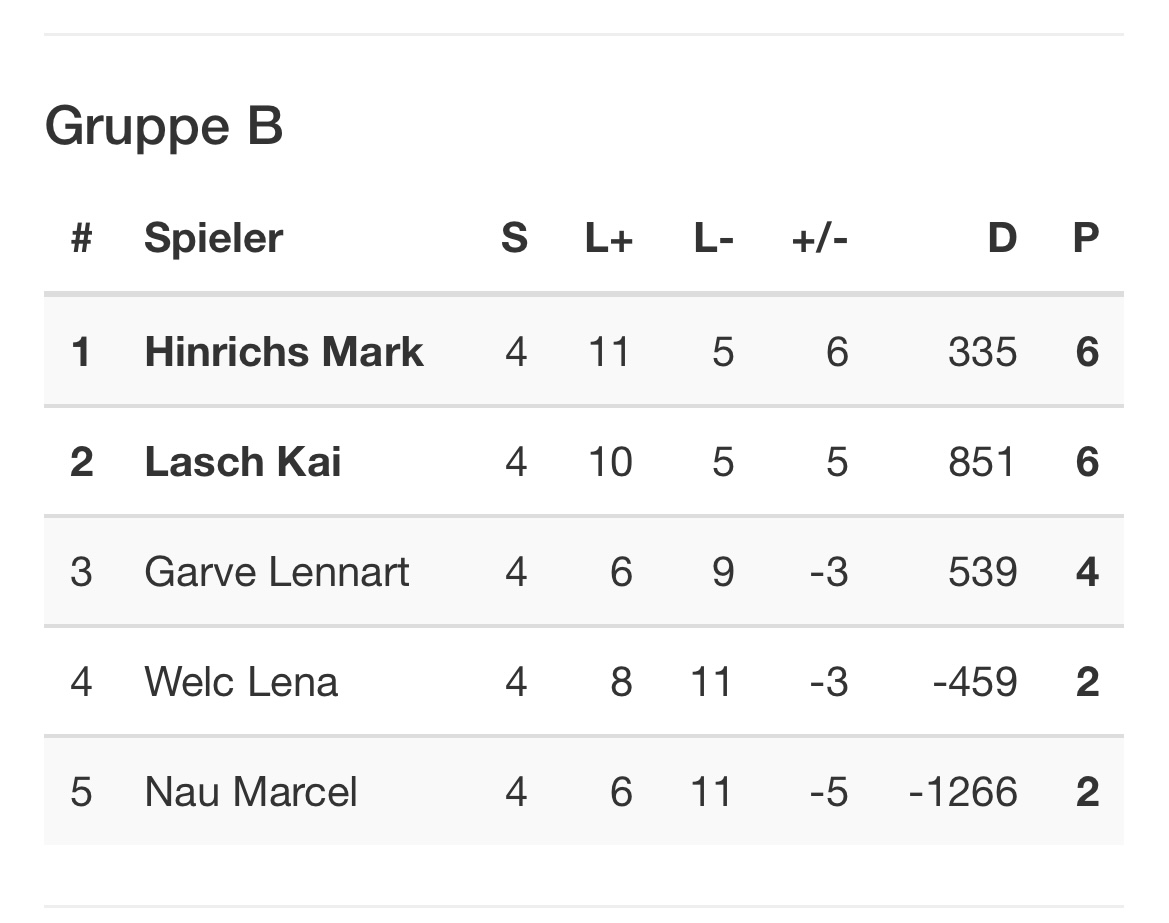Click the +/- column header
The image size is (1169, 923).
[x=819, y=239]
